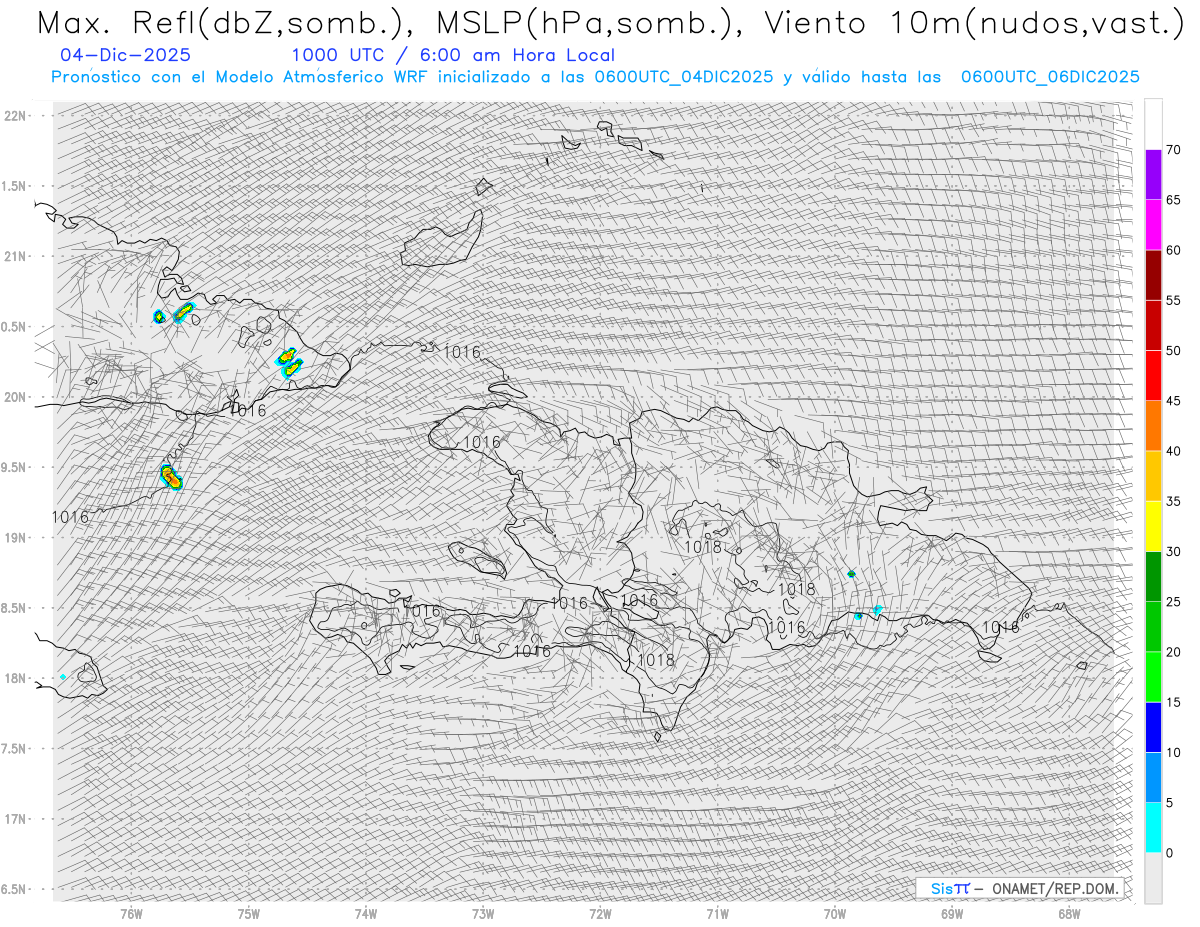
Task: Pick the bright red 45–50 dBZ colorbar segment
Action: tap(1153, 375)
